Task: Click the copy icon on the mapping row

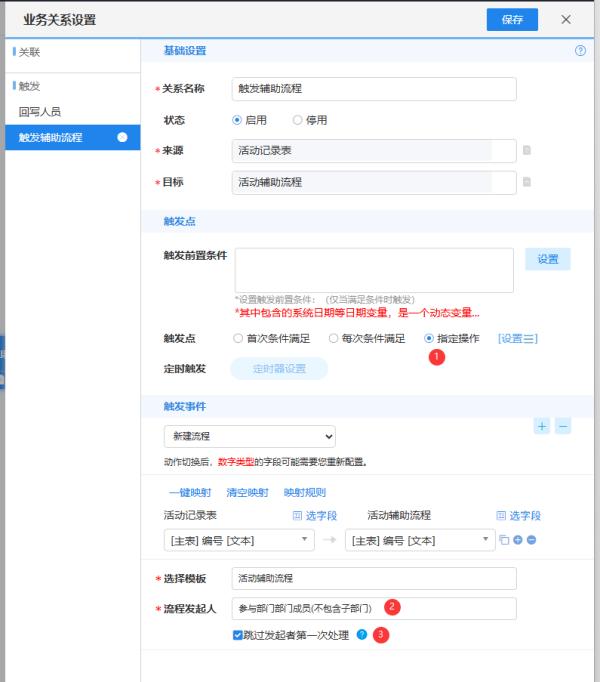Action: pyautogui.click(x=505, y=540)
